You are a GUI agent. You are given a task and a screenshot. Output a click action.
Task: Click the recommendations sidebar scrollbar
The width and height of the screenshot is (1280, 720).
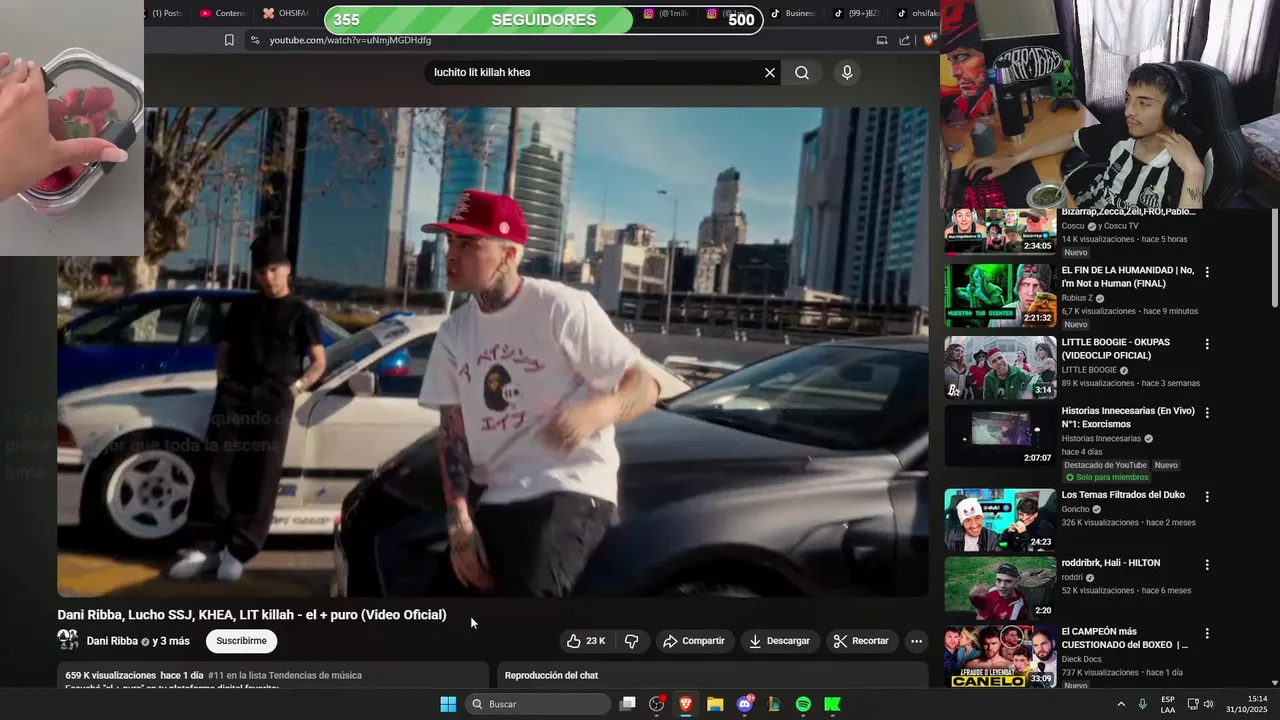1274,258
